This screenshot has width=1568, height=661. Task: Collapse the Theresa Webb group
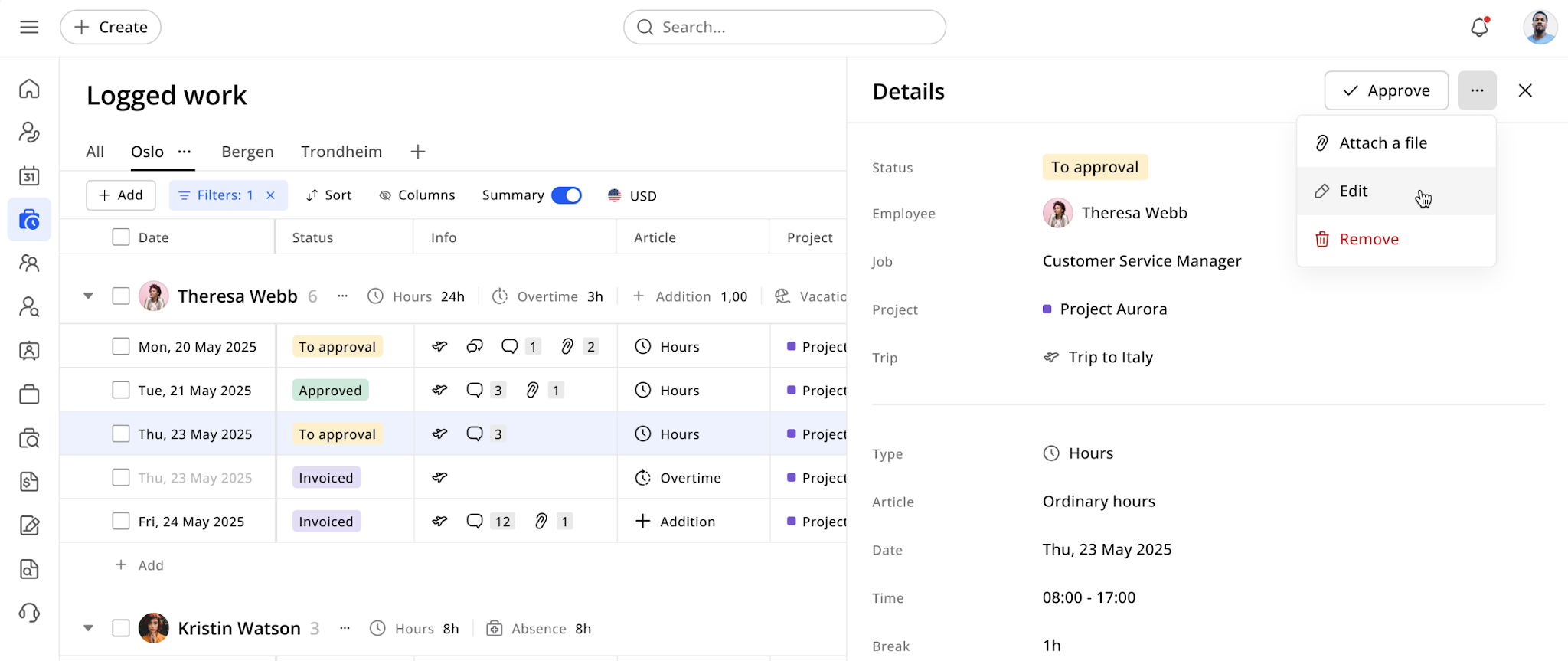pyautogui.click(x=88, y=296)
